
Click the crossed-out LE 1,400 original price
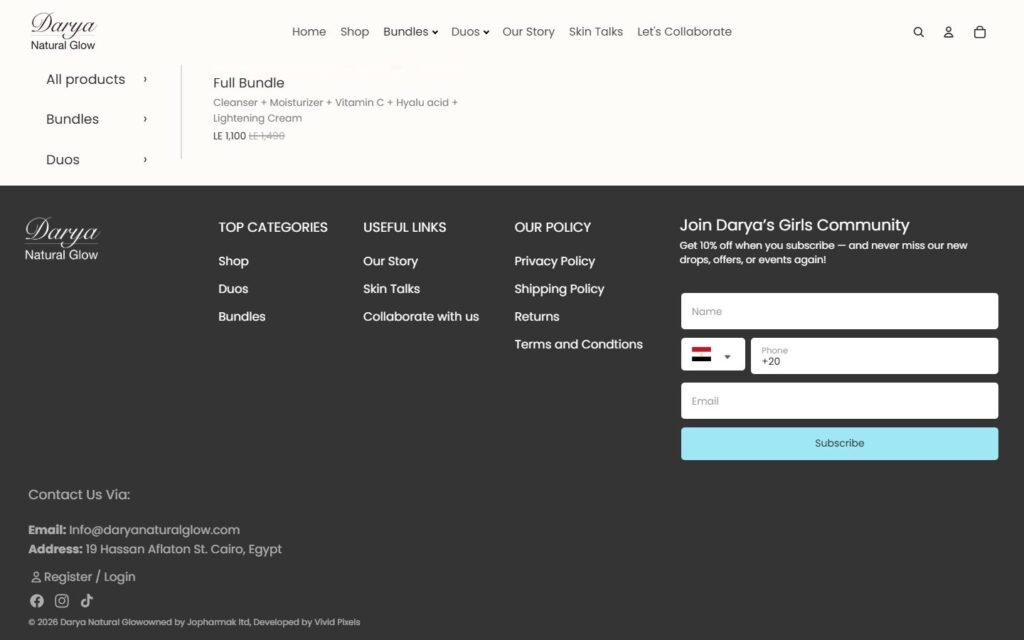pyautogui.click(x=266, y=136)
